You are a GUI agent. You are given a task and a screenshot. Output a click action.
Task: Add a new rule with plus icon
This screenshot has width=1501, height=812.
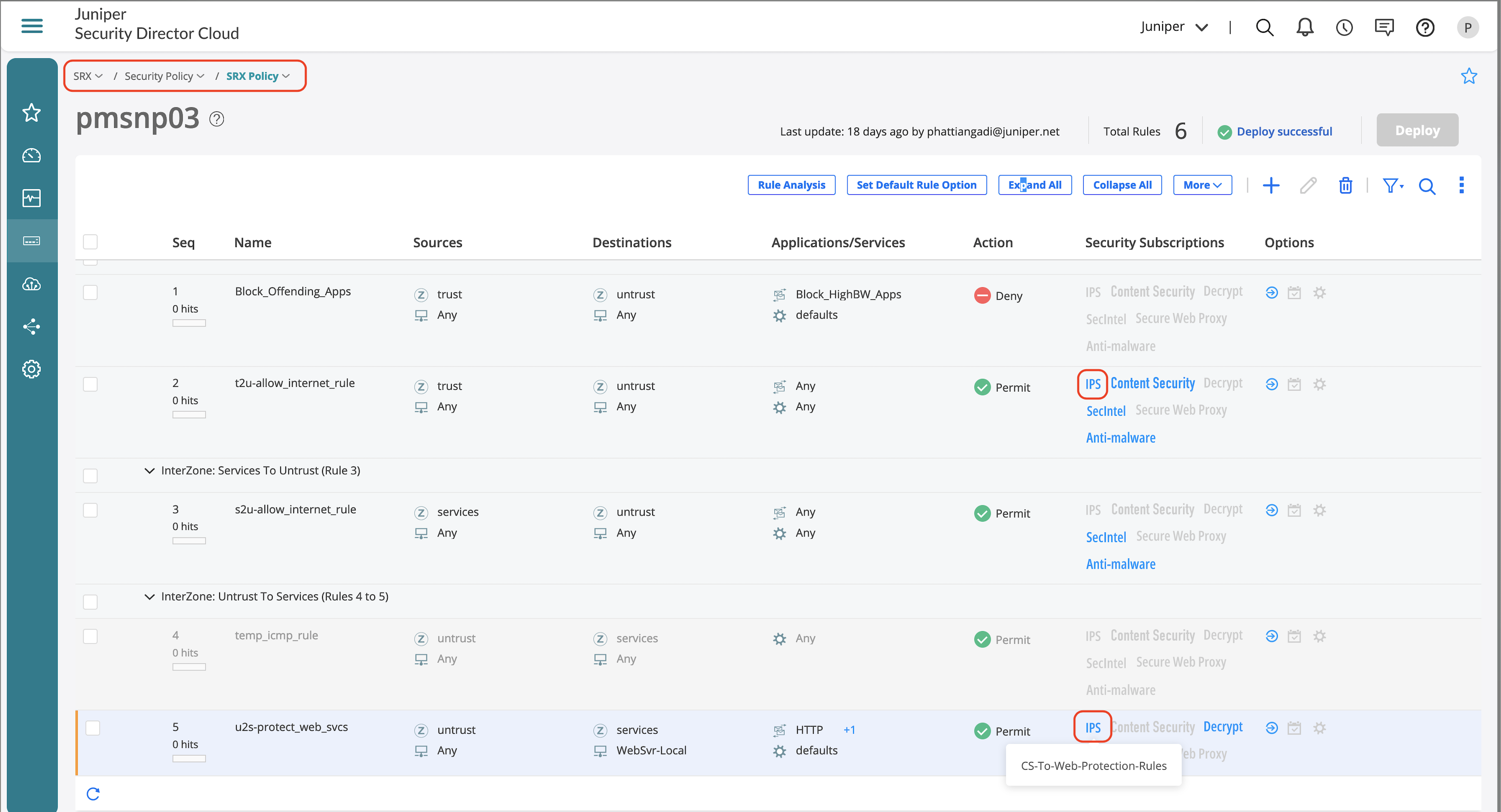(1271, 185)
